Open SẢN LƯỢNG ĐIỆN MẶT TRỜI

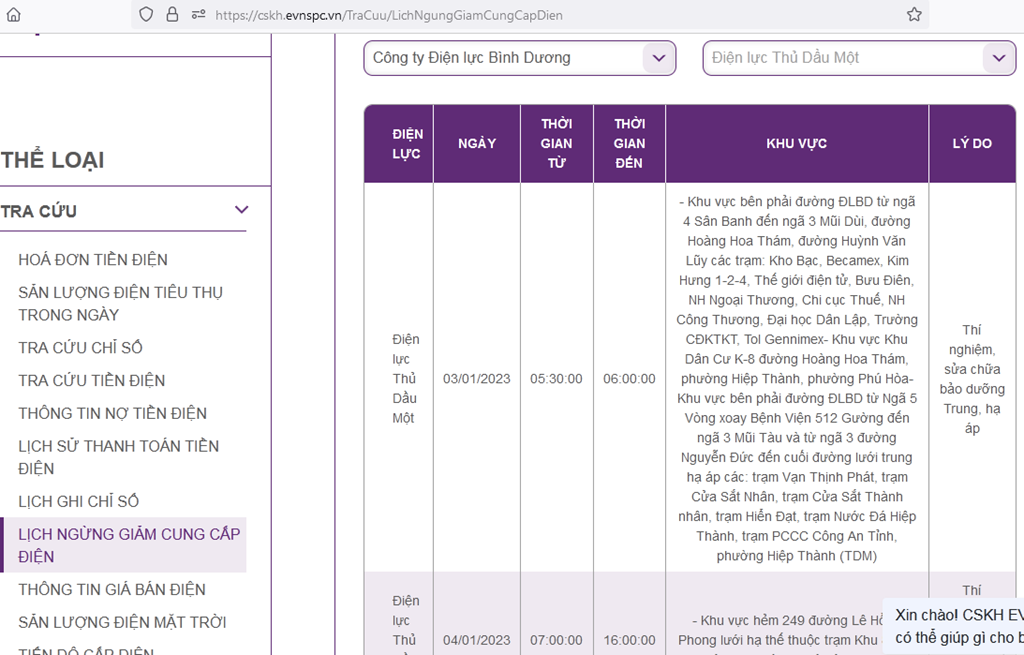[x=122, y=622]
